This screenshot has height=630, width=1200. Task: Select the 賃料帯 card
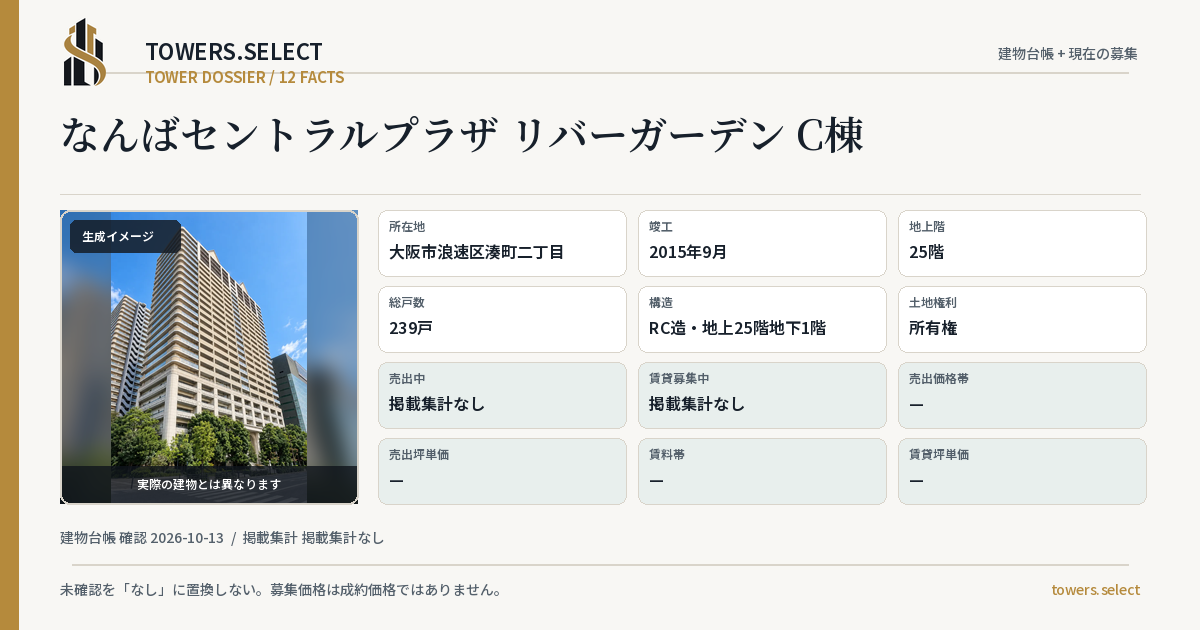(x=762, y=471)
